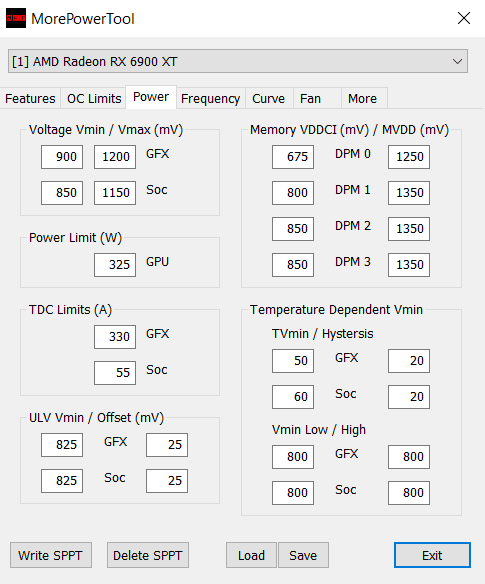Open the Fan tab
Viewport: 485px width, 584px height.
pos(310,99)
